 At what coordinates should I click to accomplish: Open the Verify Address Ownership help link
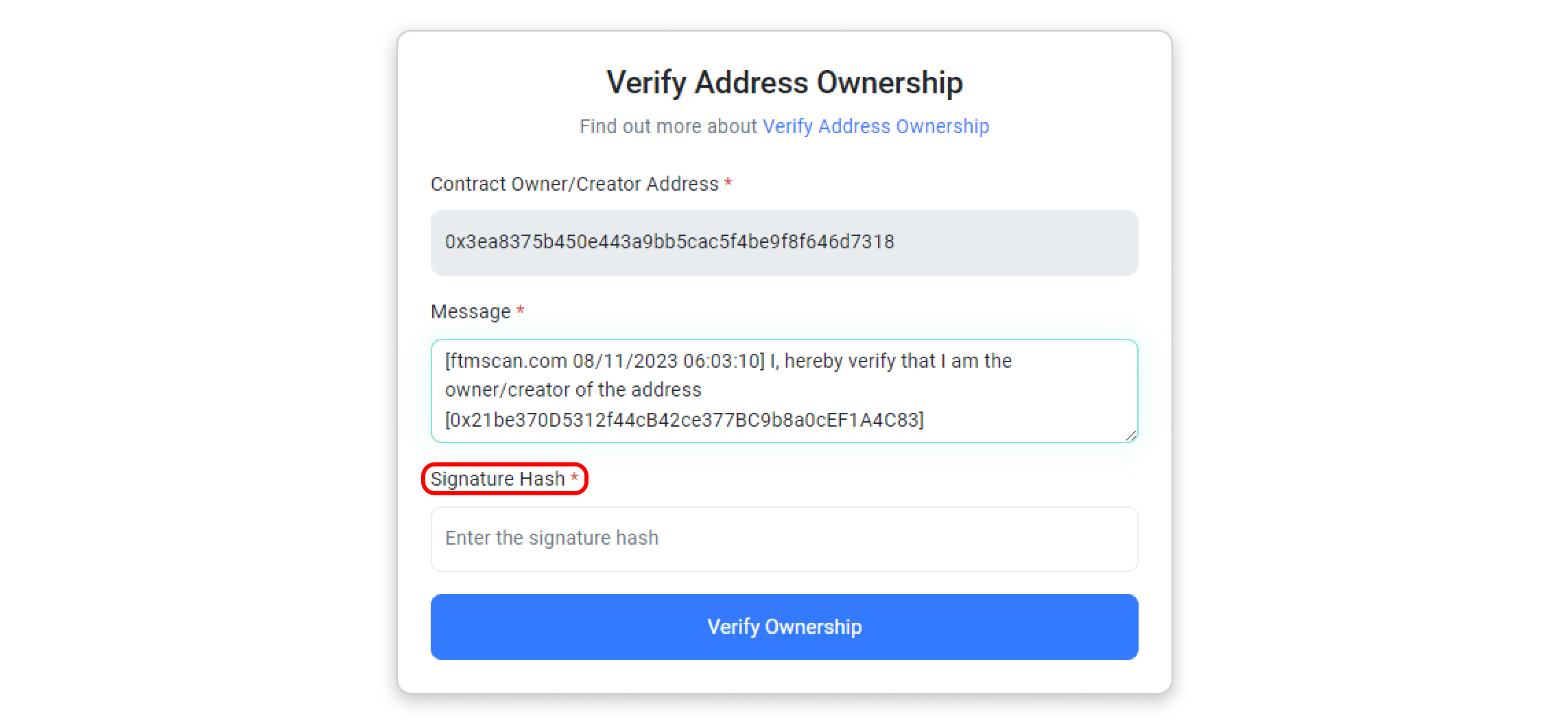click(x=875, y=126)
